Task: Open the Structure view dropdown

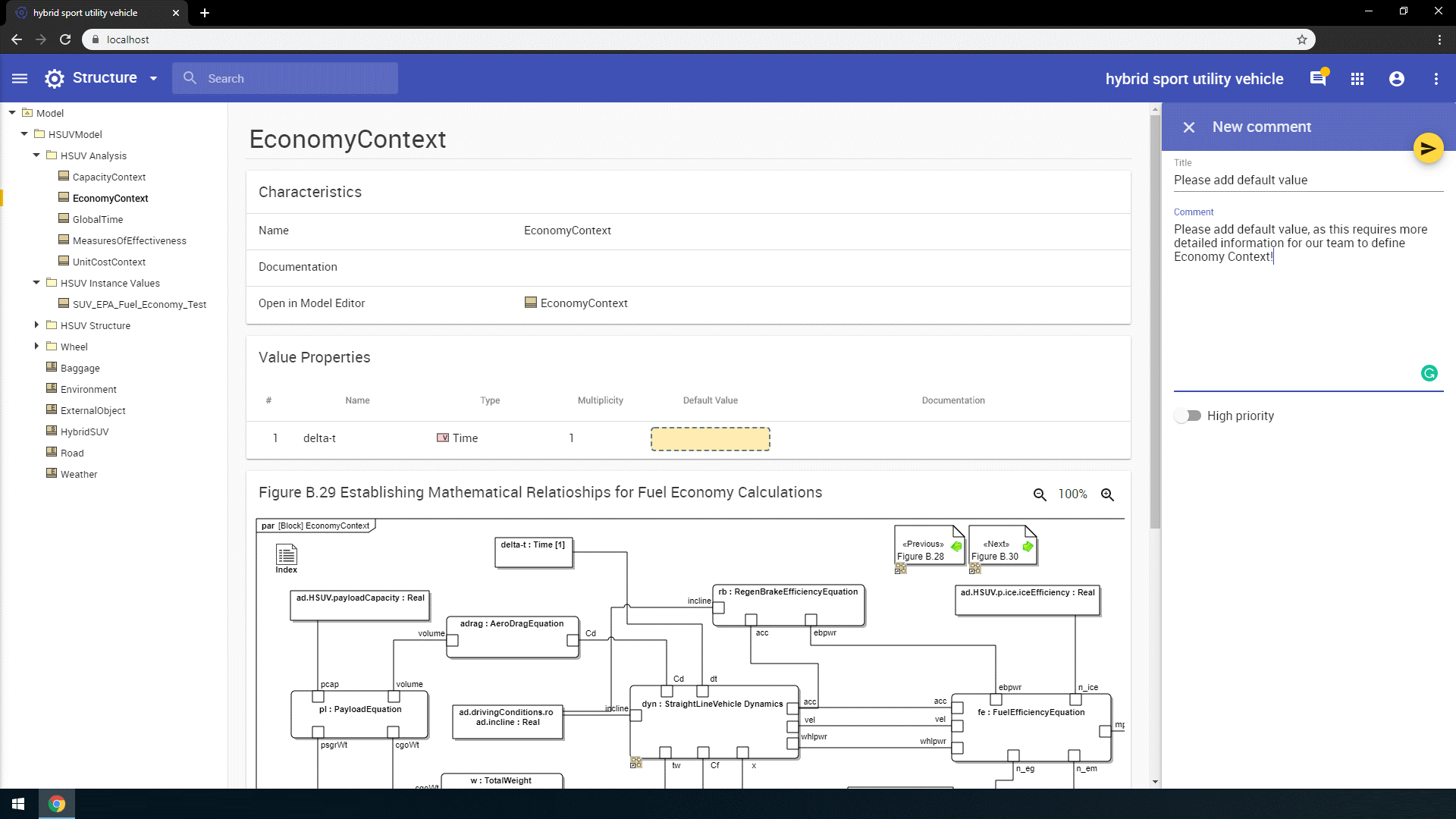Action: coord(153,79)
